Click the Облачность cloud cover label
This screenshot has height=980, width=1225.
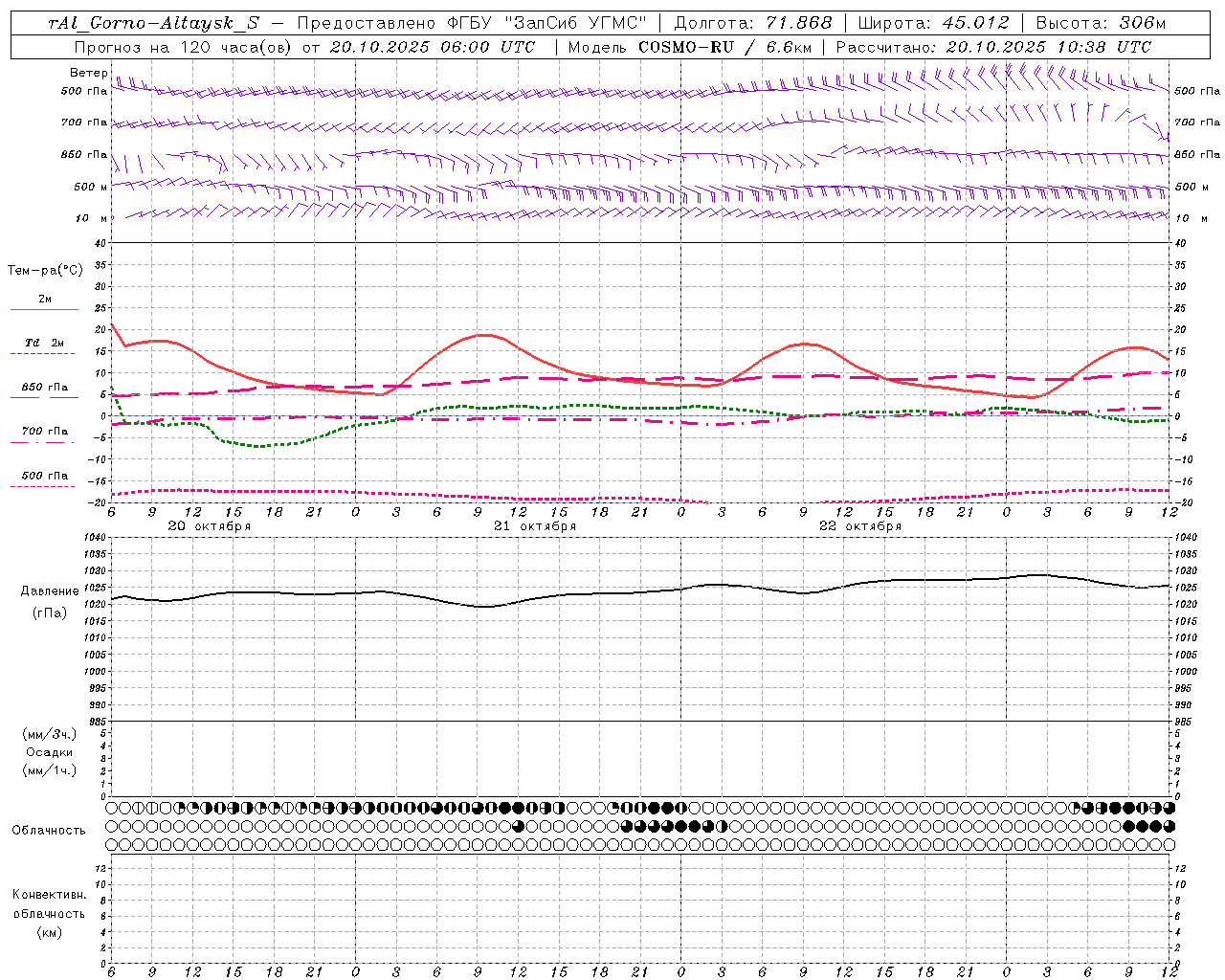click(49, 831)
